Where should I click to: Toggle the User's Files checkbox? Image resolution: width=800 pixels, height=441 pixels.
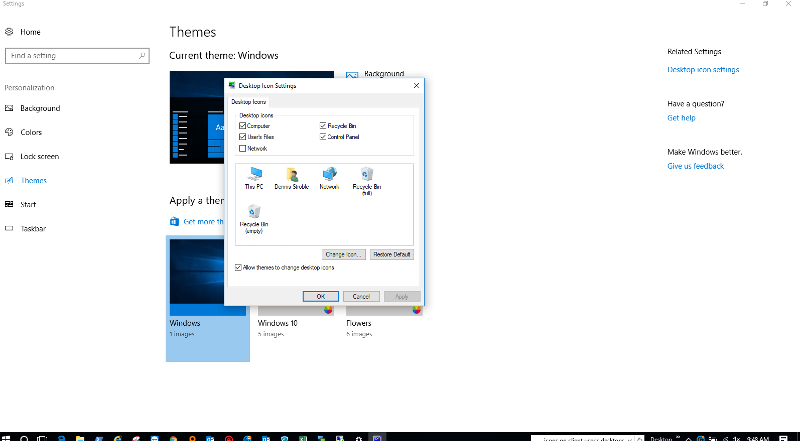[x=242, y=137]
